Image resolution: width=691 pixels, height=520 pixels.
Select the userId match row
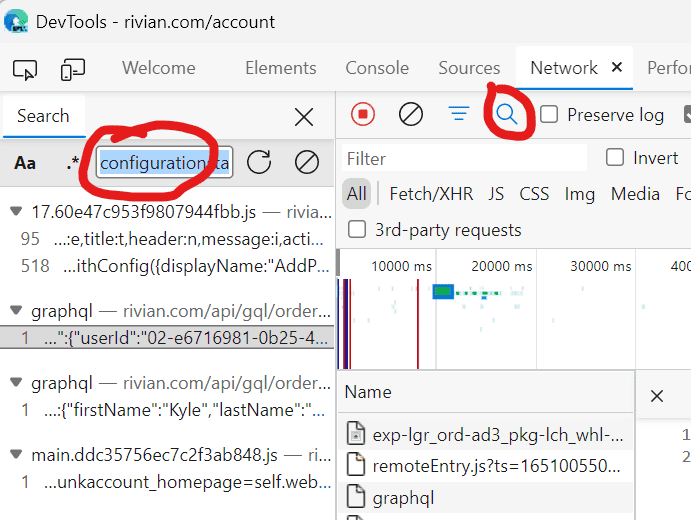(x=167, y=338)
